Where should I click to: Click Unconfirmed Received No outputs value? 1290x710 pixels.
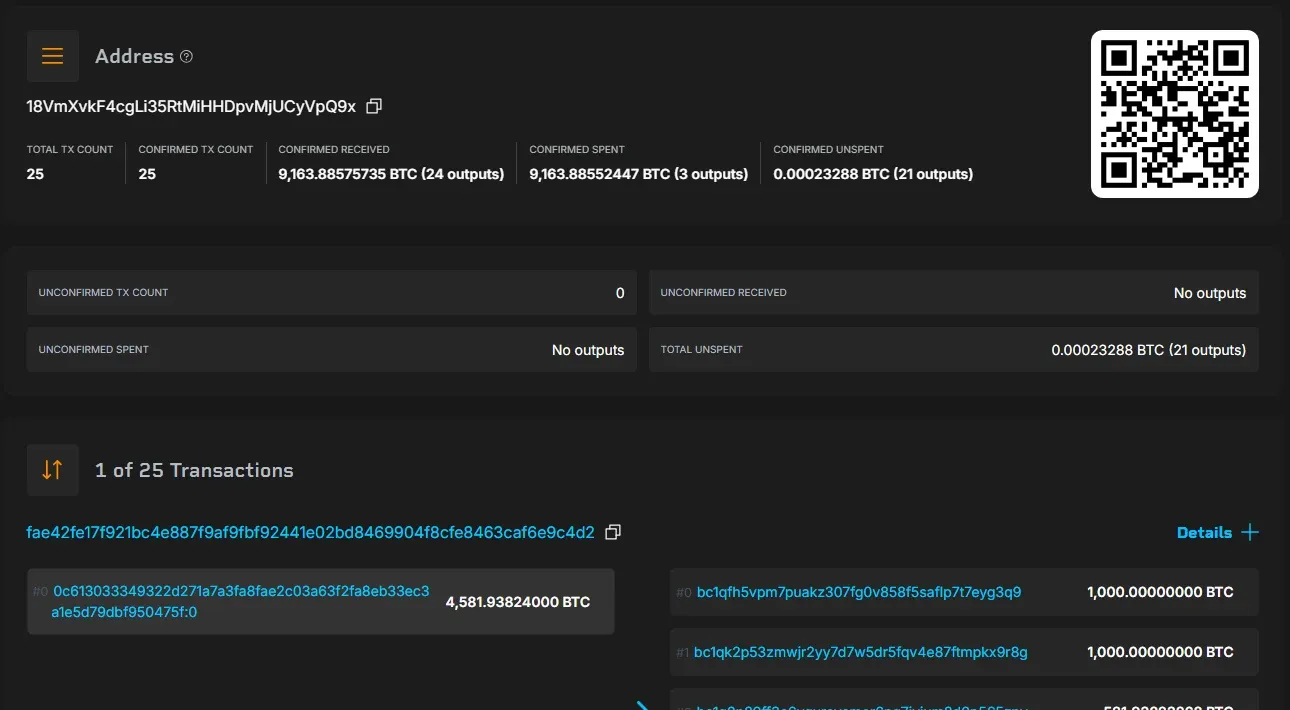[1210, 293]
